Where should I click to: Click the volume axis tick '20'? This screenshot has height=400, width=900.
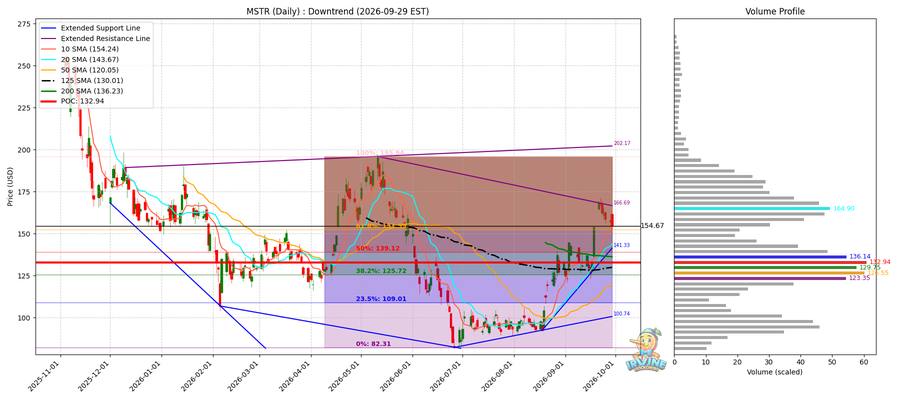tap(738, 362)
